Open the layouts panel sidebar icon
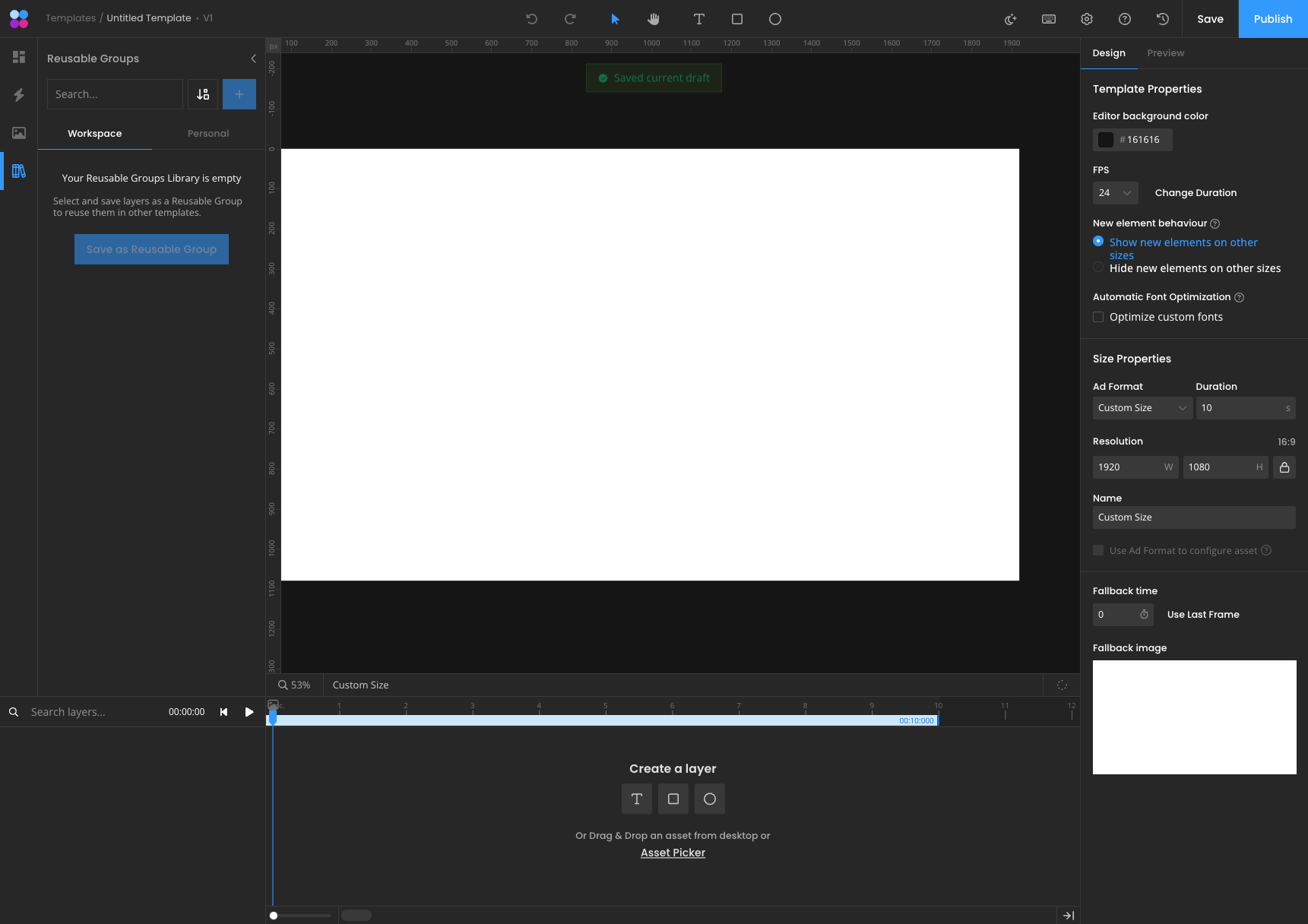Image resolution: width=1308 pixels, height=924 pixels. coord(19,57)
